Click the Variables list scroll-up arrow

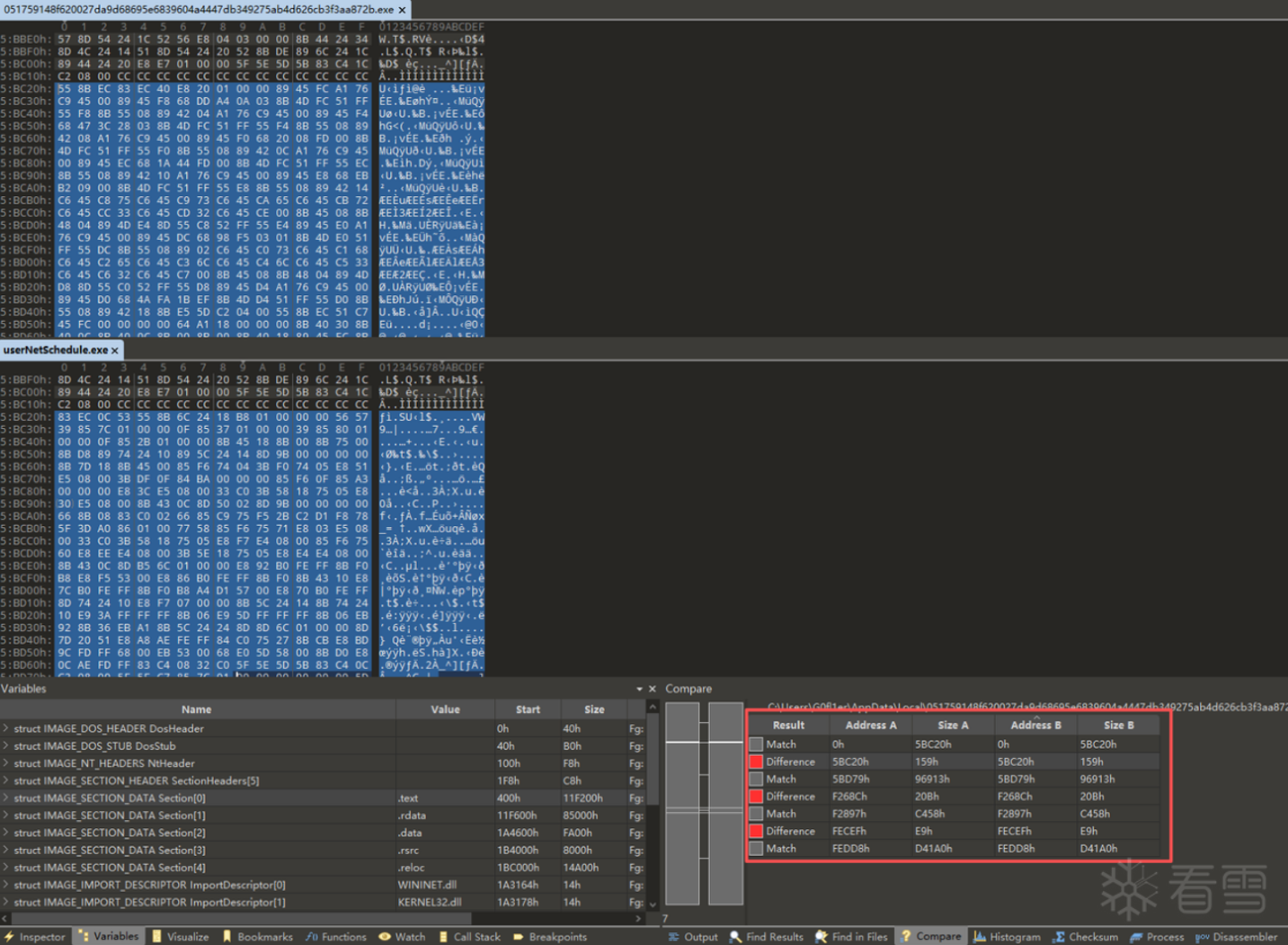[653, 708]
